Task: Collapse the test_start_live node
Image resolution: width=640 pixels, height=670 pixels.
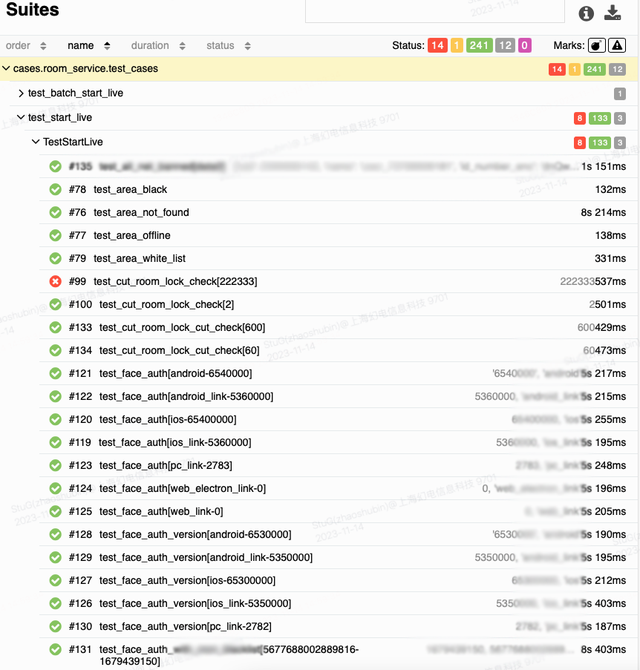Action: point(324,118)
